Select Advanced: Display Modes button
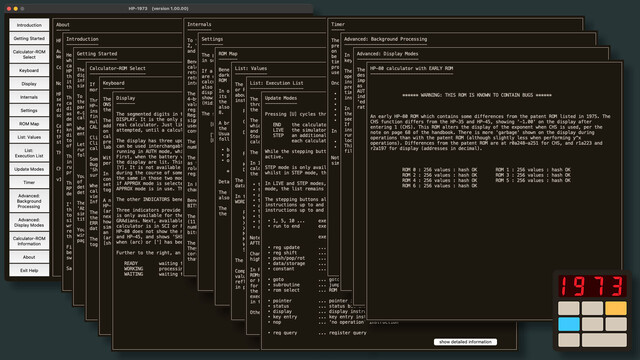The image size is (640, 360). [x=29, y=222]
